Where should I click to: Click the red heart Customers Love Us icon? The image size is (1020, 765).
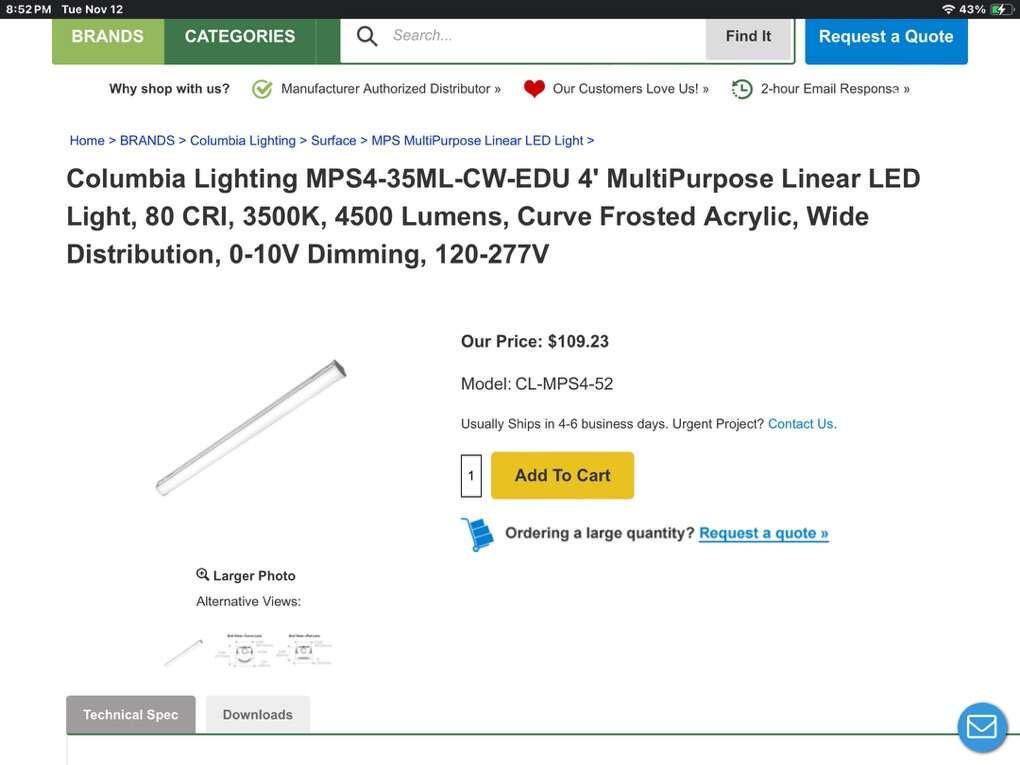coord(534,88)
